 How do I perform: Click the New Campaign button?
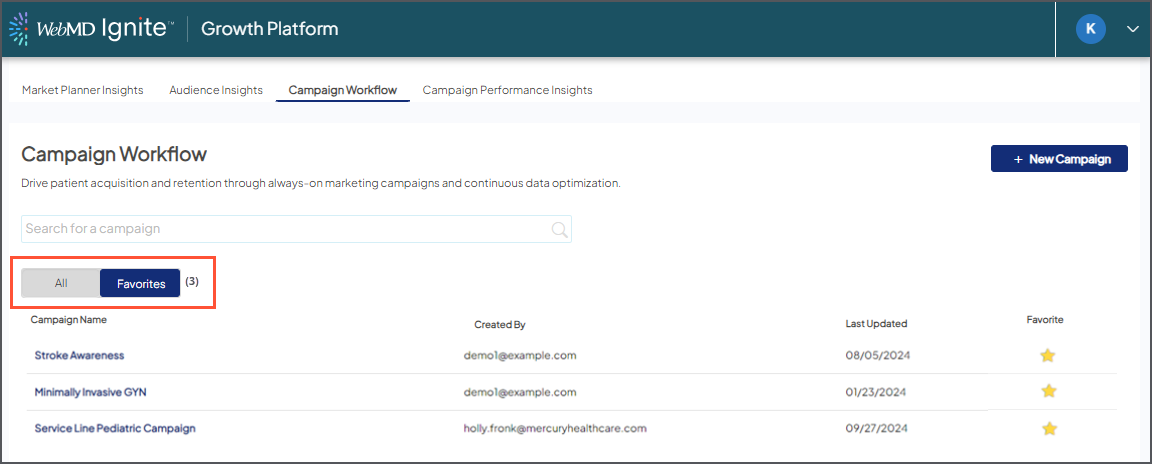(x=1059, y=159)
